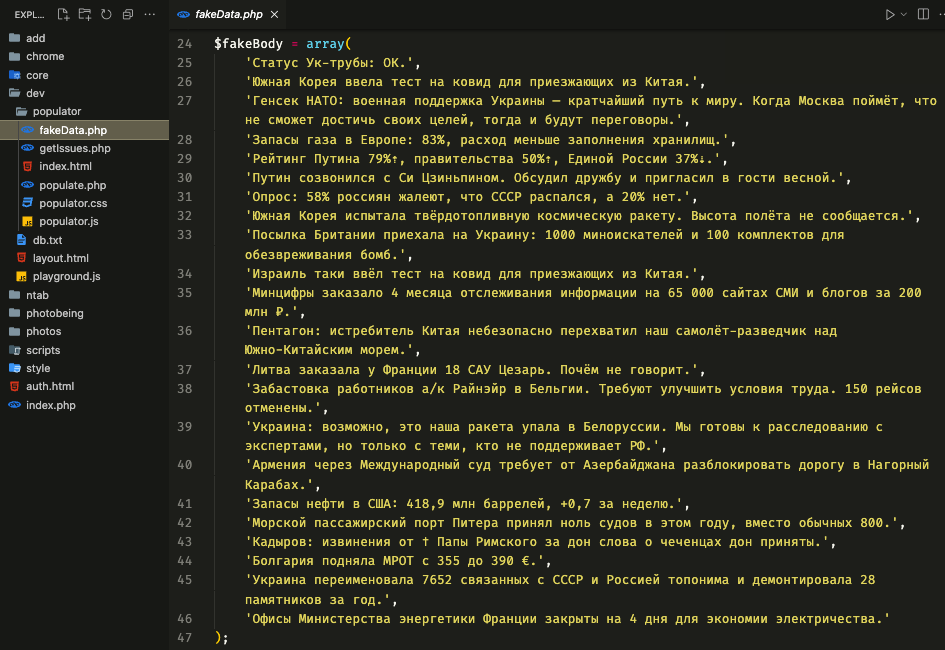Click the New Folder icon in Explorer
Image resolution: width=945 pixels, height=650 pixels.
pyautogui.click(x=85, y=14)
